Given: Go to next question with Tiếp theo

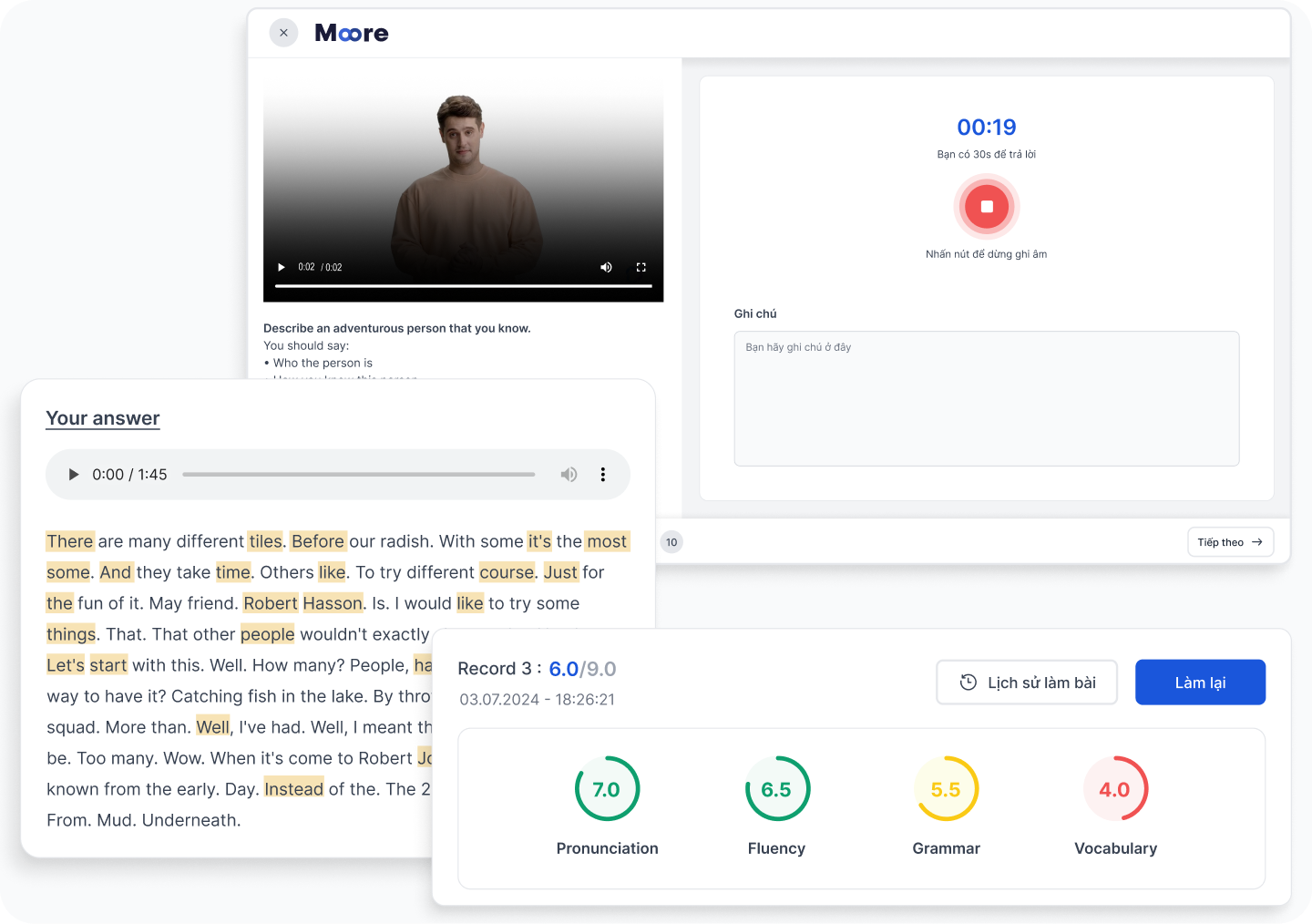Looking at the screenshot, I should 1230,542.
